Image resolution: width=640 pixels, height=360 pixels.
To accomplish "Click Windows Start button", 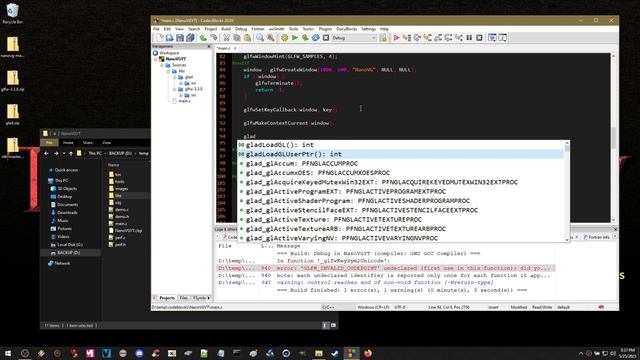I will pos(8,353).
